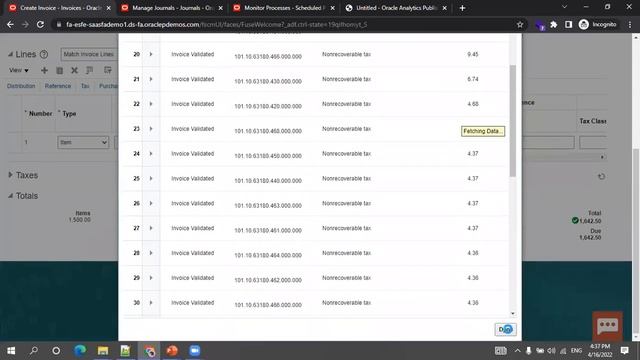Viewport: 640px width, 360px height.
Task: Expand row 25 details arrow
Action: [151, 179]
